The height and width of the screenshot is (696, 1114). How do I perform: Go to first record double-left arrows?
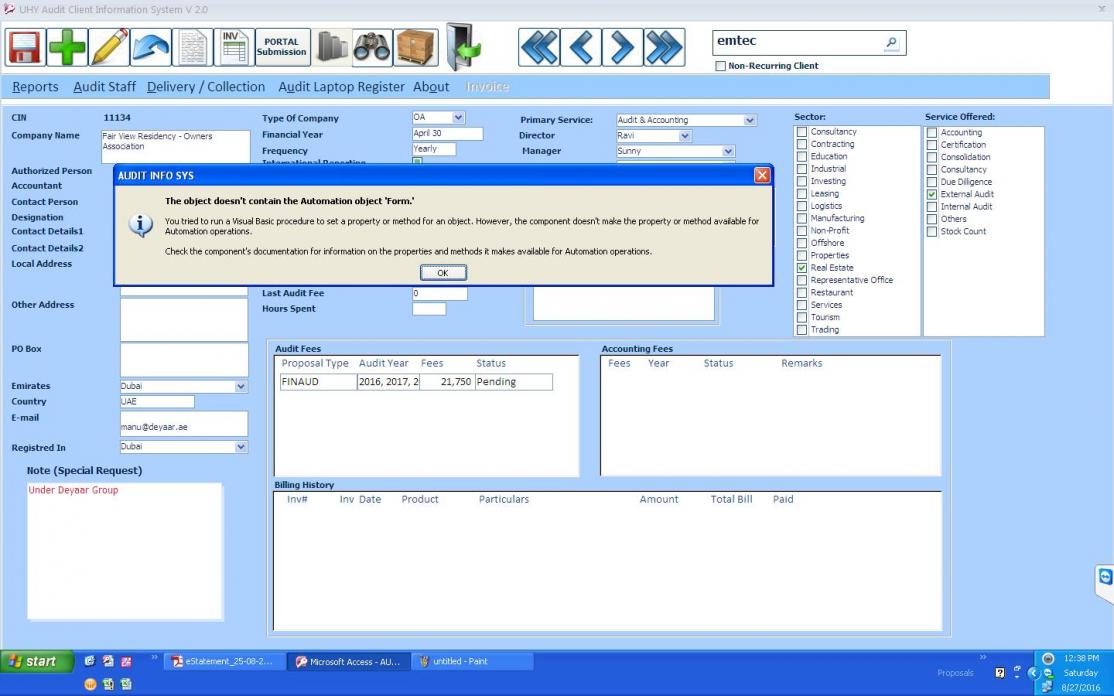coord(539,48)
